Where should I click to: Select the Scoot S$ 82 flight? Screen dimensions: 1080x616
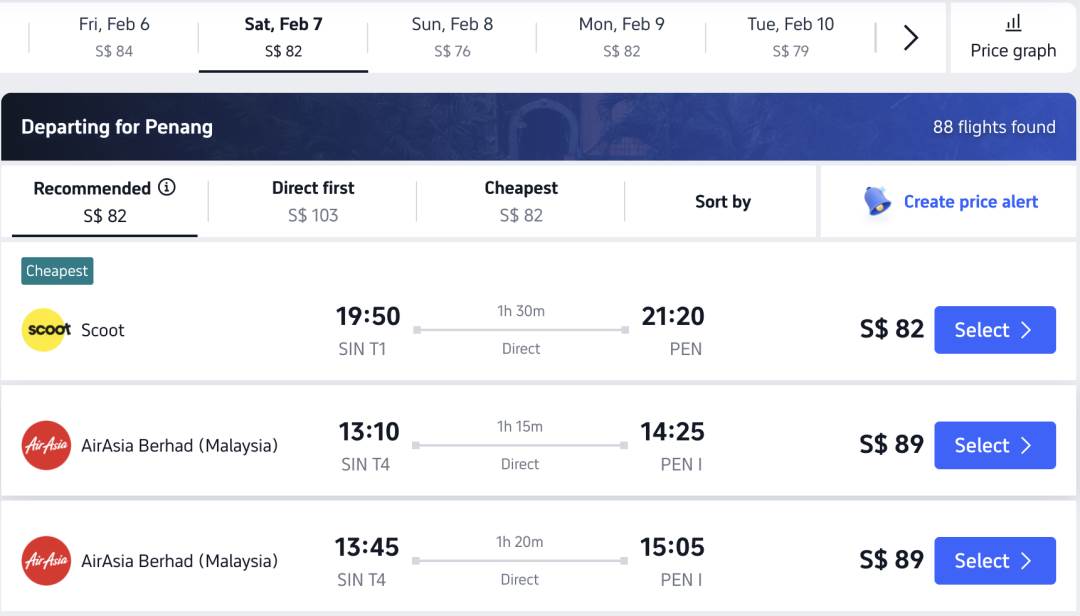[x=994, y=330]
